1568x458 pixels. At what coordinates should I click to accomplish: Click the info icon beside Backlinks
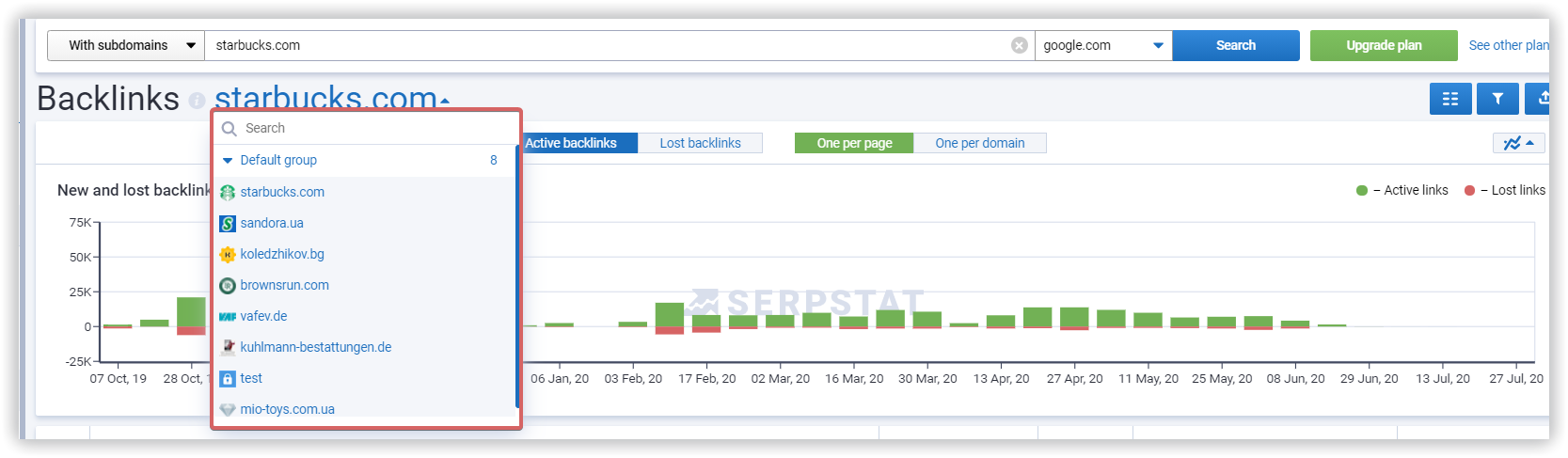pyautogui.click(x=197, y=101)
